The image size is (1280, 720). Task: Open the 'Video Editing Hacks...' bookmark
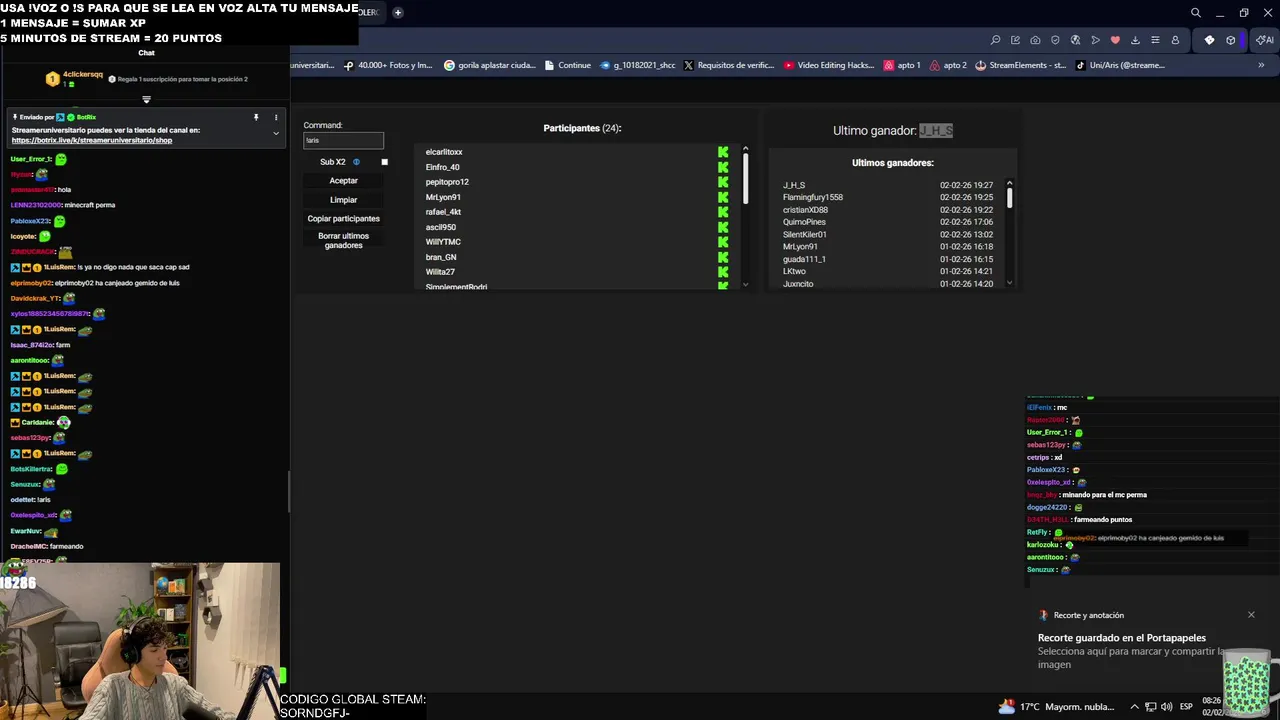click(x=830, y=65)
